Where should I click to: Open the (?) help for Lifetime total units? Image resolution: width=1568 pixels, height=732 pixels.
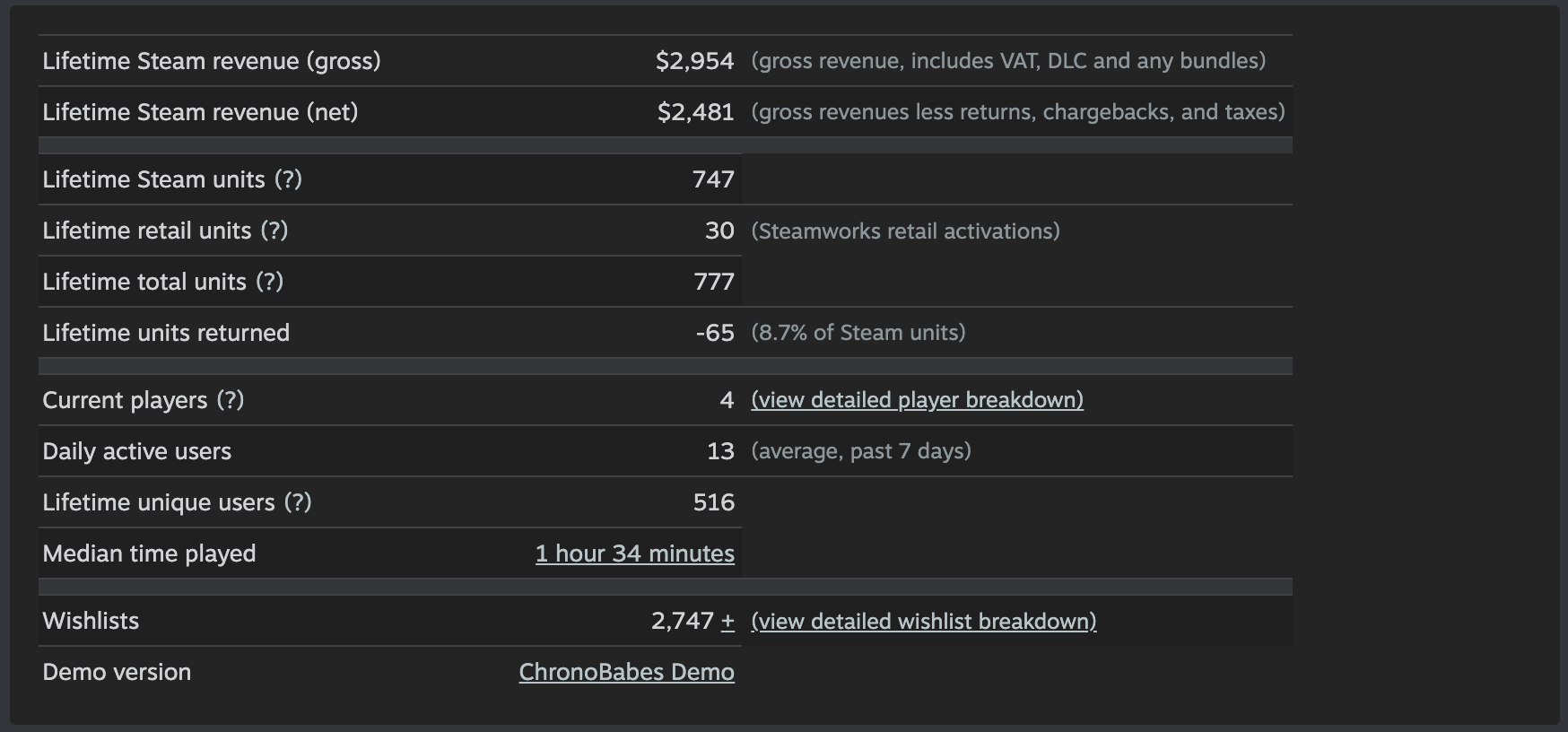coord(269,282)
